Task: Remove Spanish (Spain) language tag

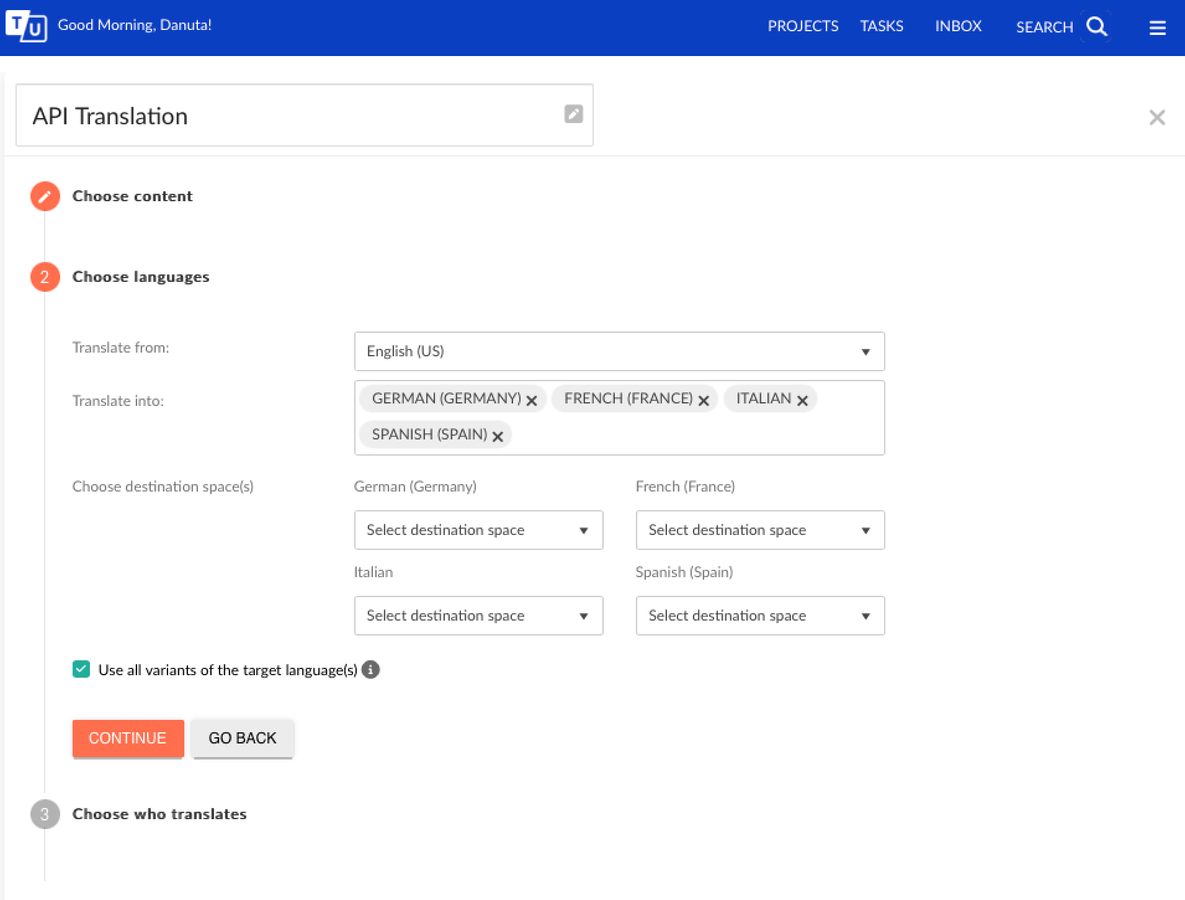Action: [498, 437]
